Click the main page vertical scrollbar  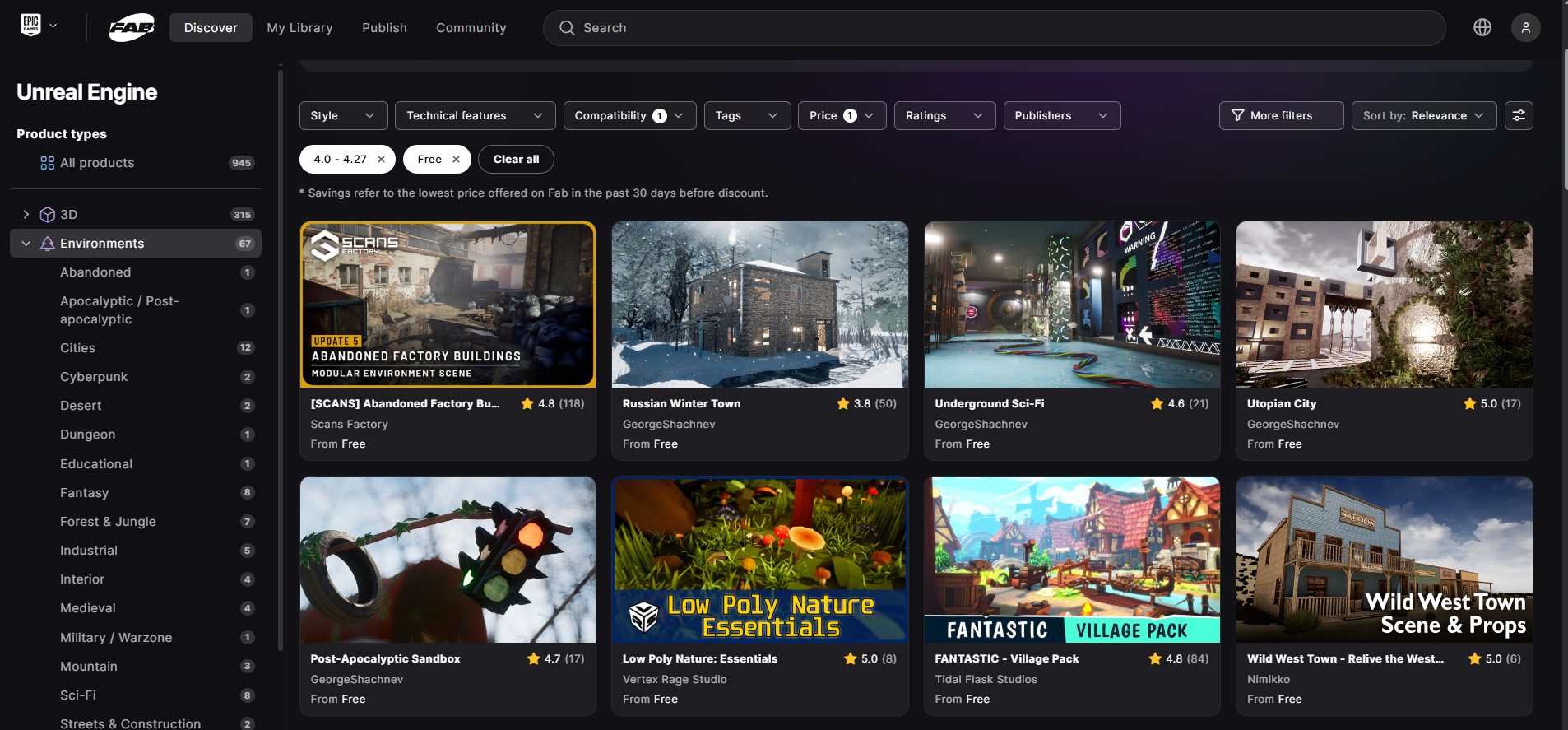click(1565, 120)
